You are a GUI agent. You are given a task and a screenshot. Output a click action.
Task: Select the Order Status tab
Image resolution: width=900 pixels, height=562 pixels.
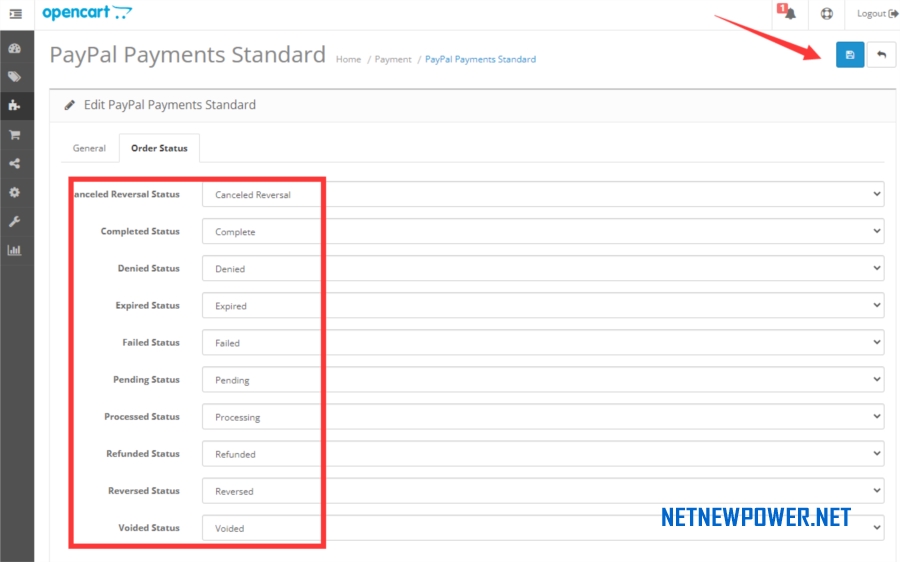pos(160,148)
